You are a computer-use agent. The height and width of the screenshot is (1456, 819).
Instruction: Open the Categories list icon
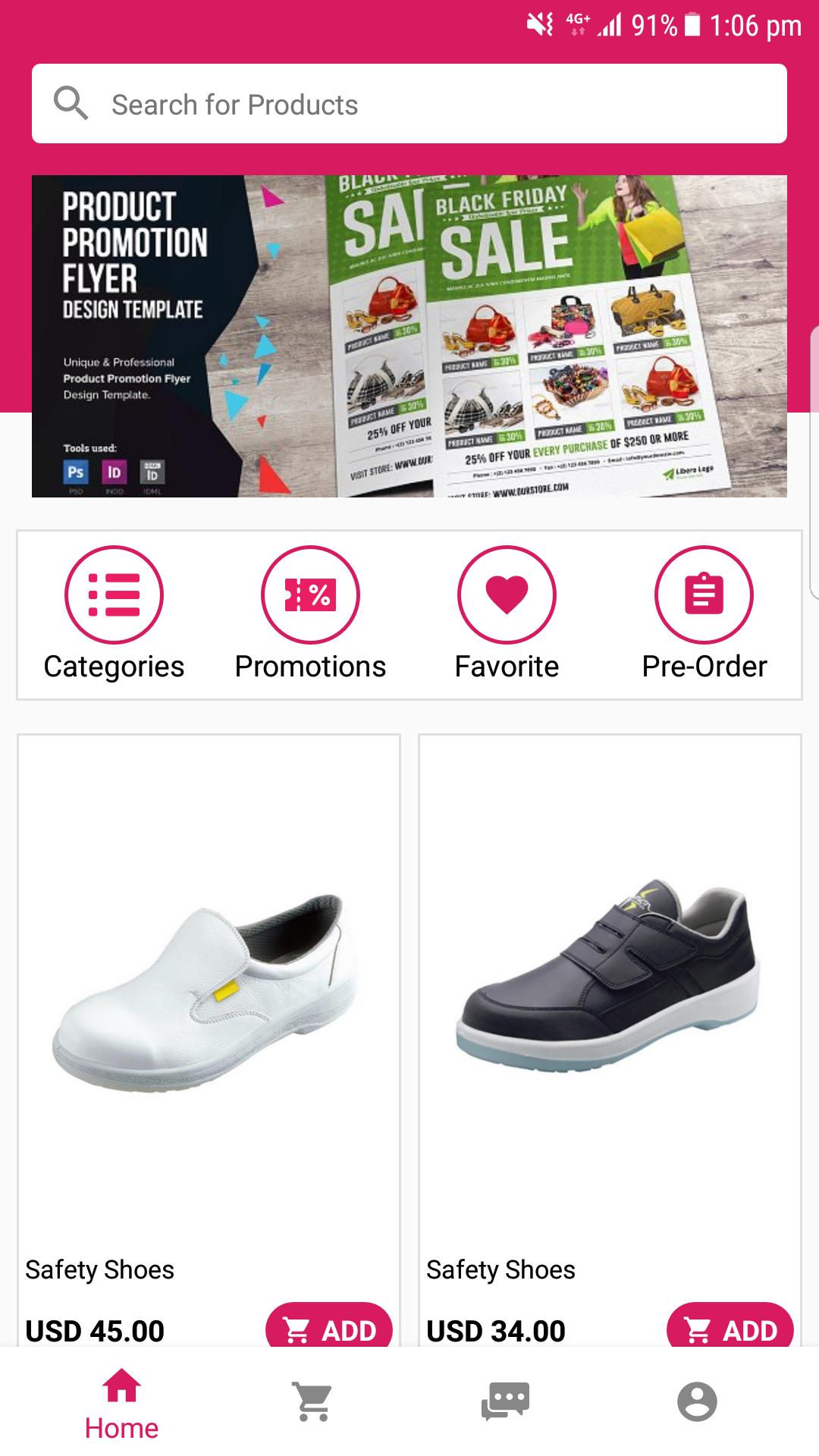(114, 595)
